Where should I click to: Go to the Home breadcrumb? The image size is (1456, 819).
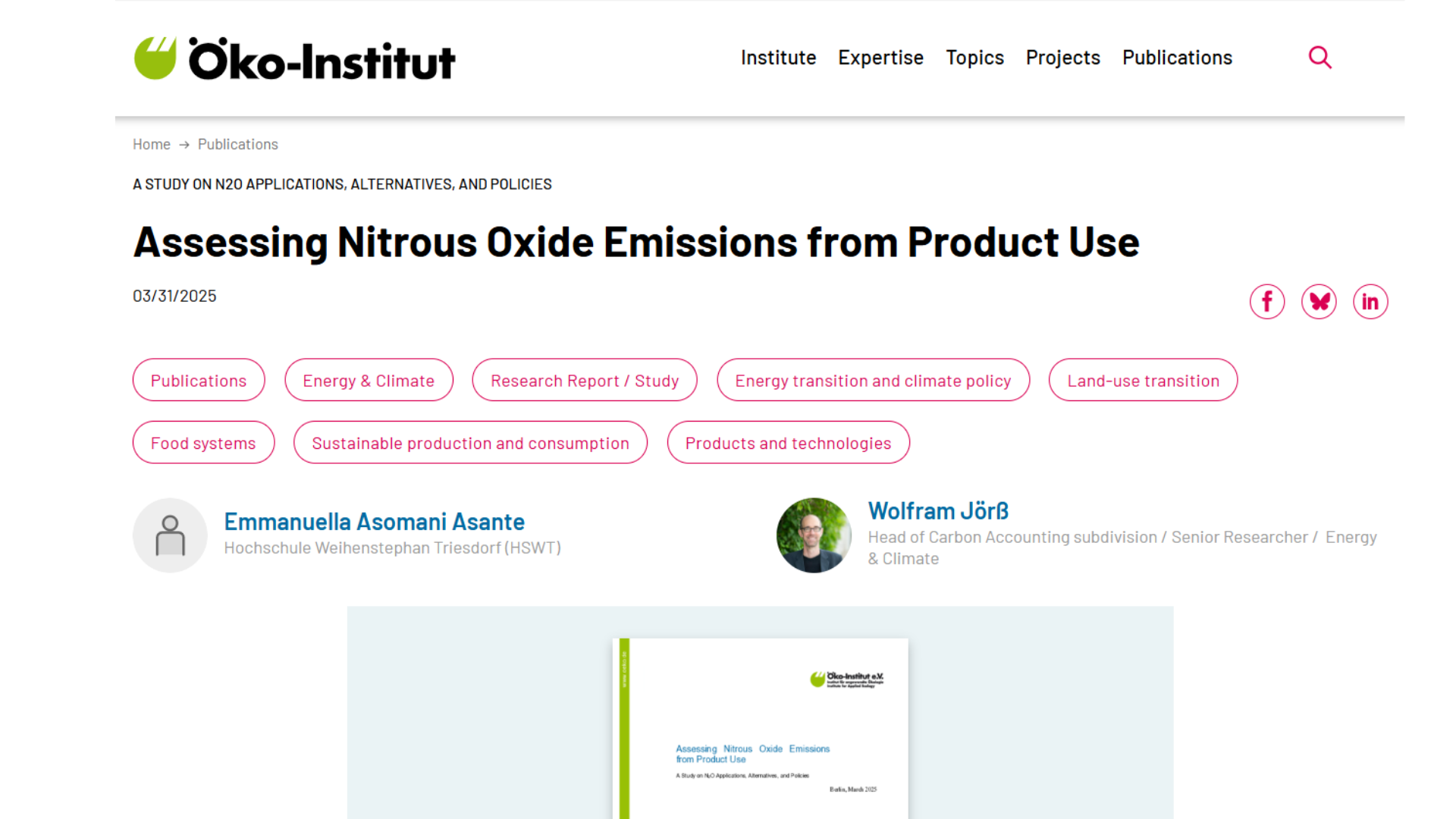tap(151, 144)
